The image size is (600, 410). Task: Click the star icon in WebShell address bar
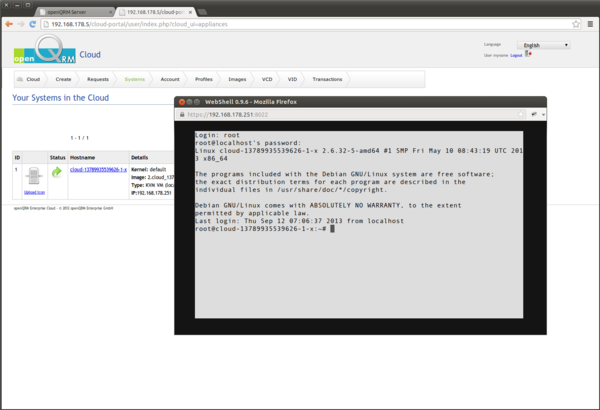[521, 114]
